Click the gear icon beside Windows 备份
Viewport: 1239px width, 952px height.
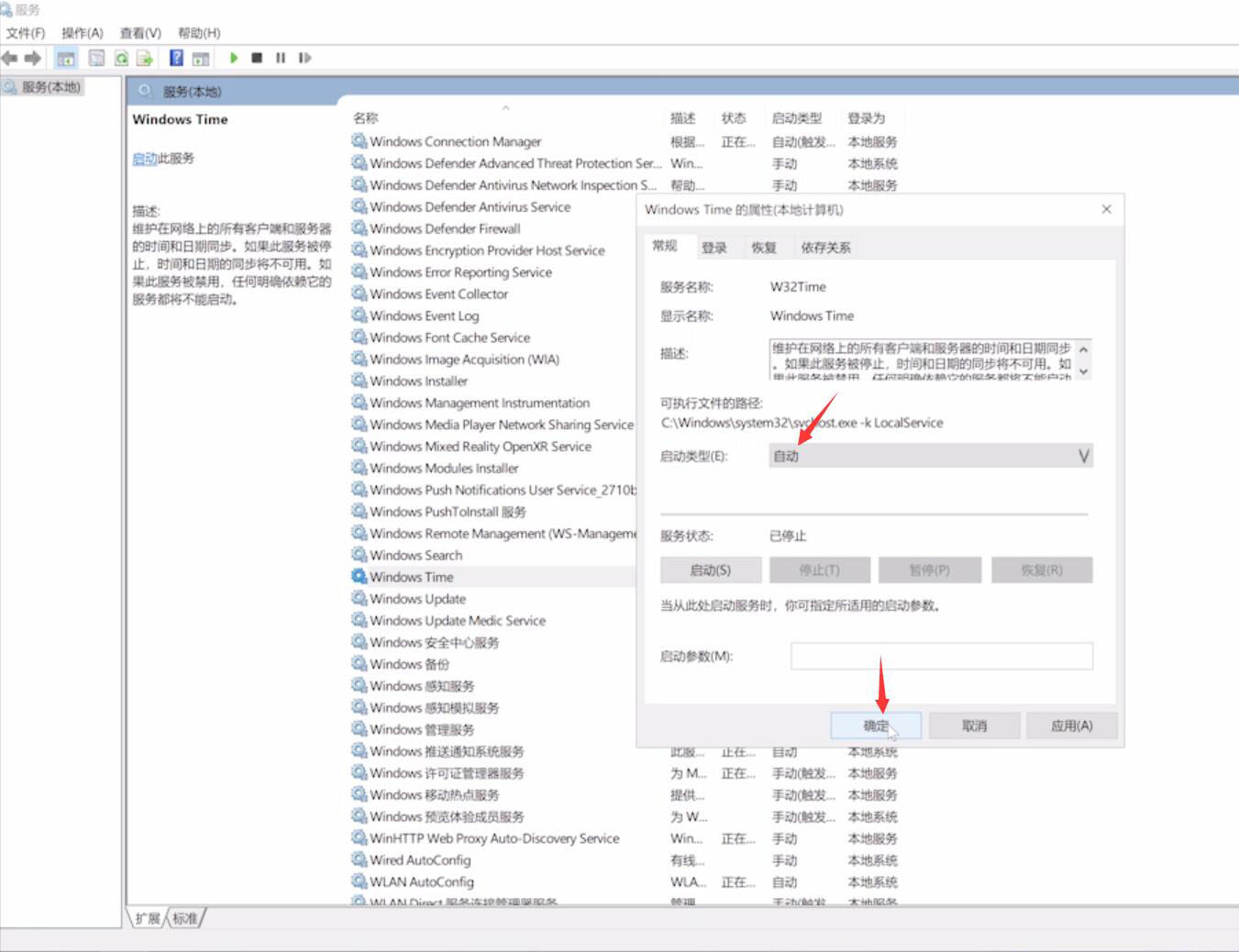pyautogui.click(x=360, y=664)
